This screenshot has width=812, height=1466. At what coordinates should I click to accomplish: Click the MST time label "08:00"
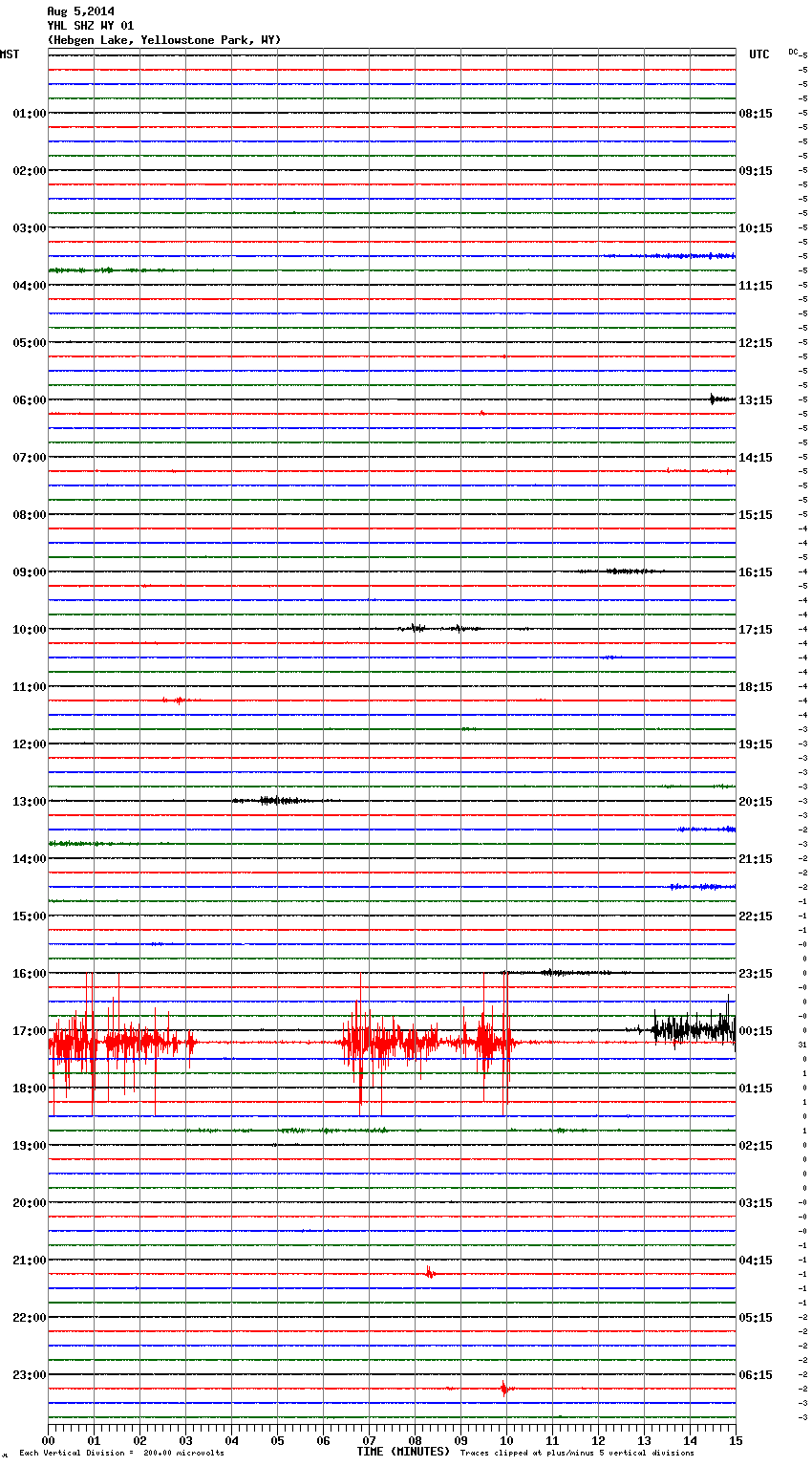coord(30,515)
